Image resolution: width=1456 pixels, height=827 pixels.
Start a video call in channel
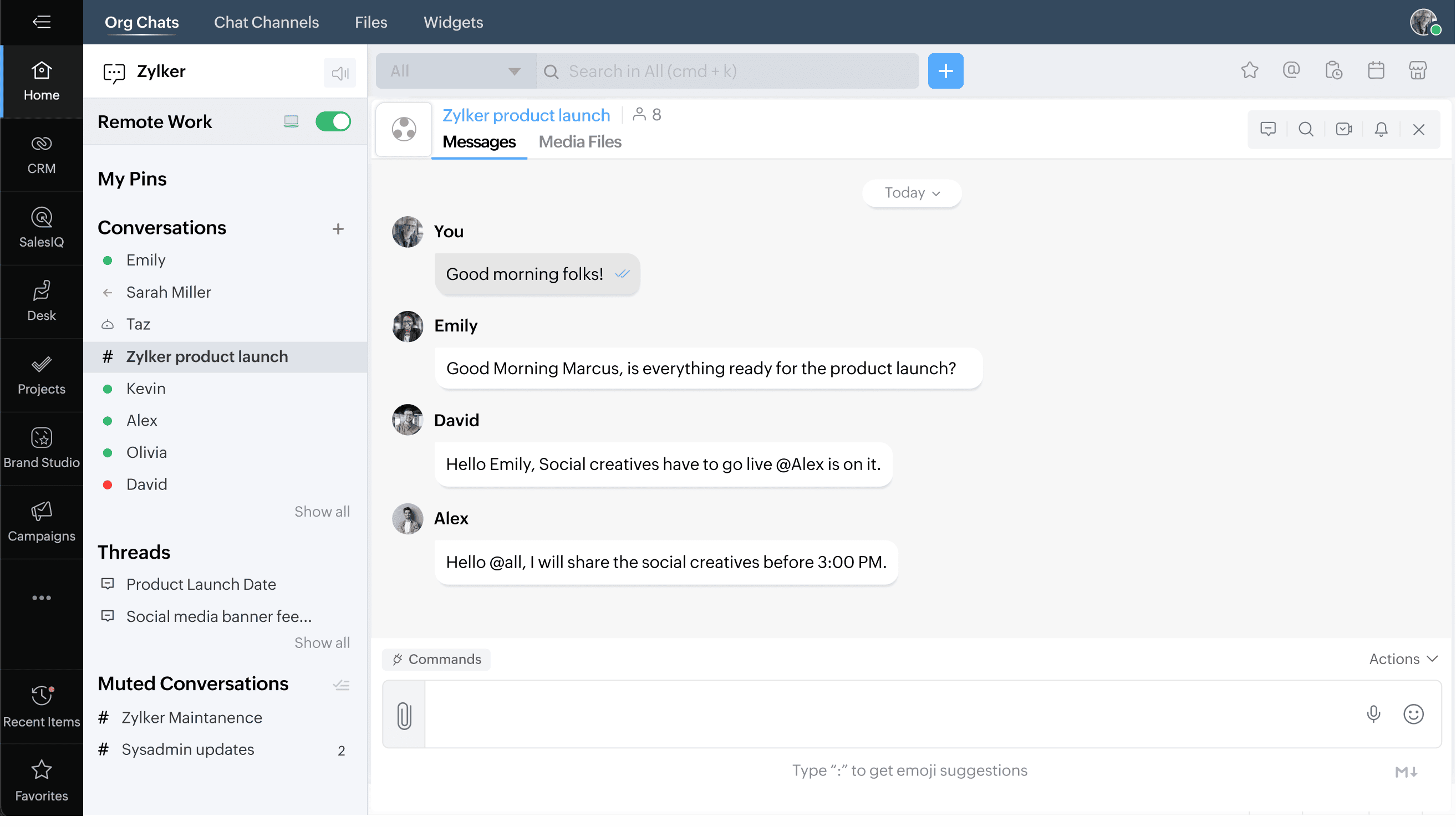click(1343, 130)
